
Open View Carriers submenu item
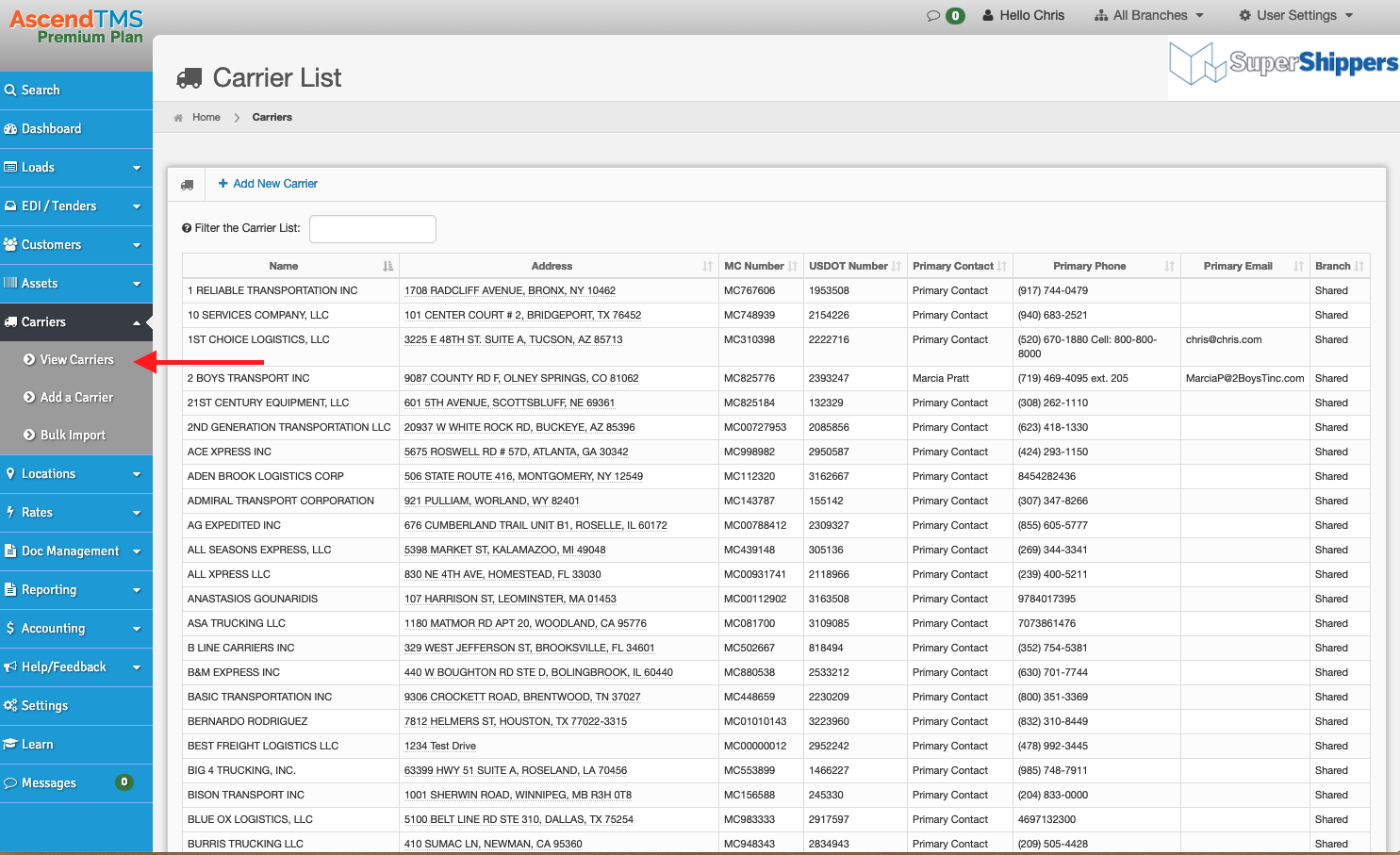click(76, 359)
